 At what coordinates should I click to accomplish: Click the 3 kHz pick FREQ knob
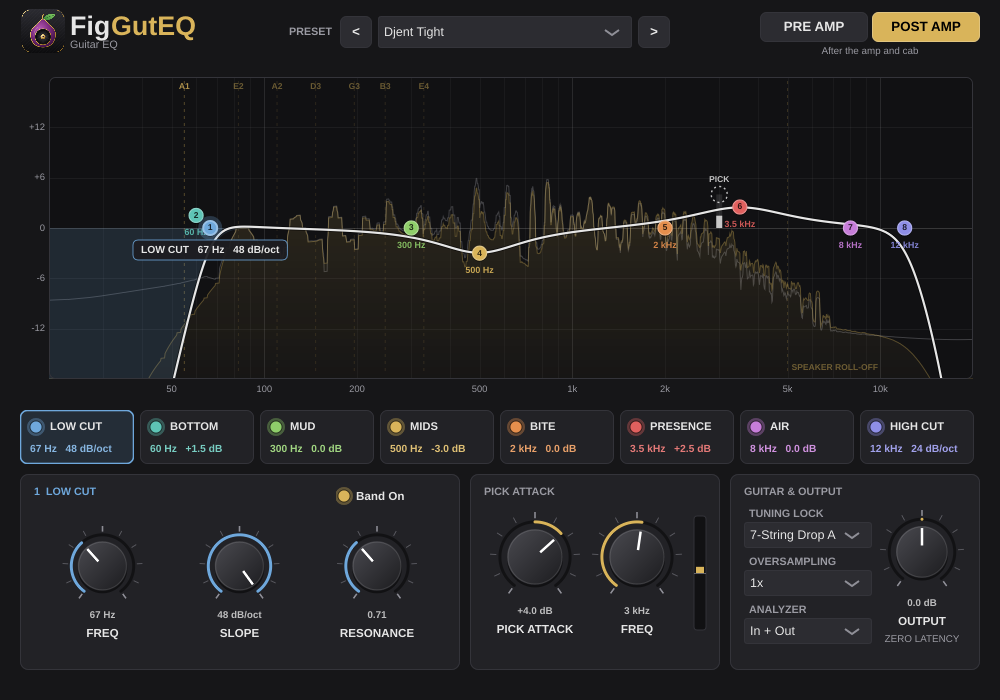(x=636, y=555)
